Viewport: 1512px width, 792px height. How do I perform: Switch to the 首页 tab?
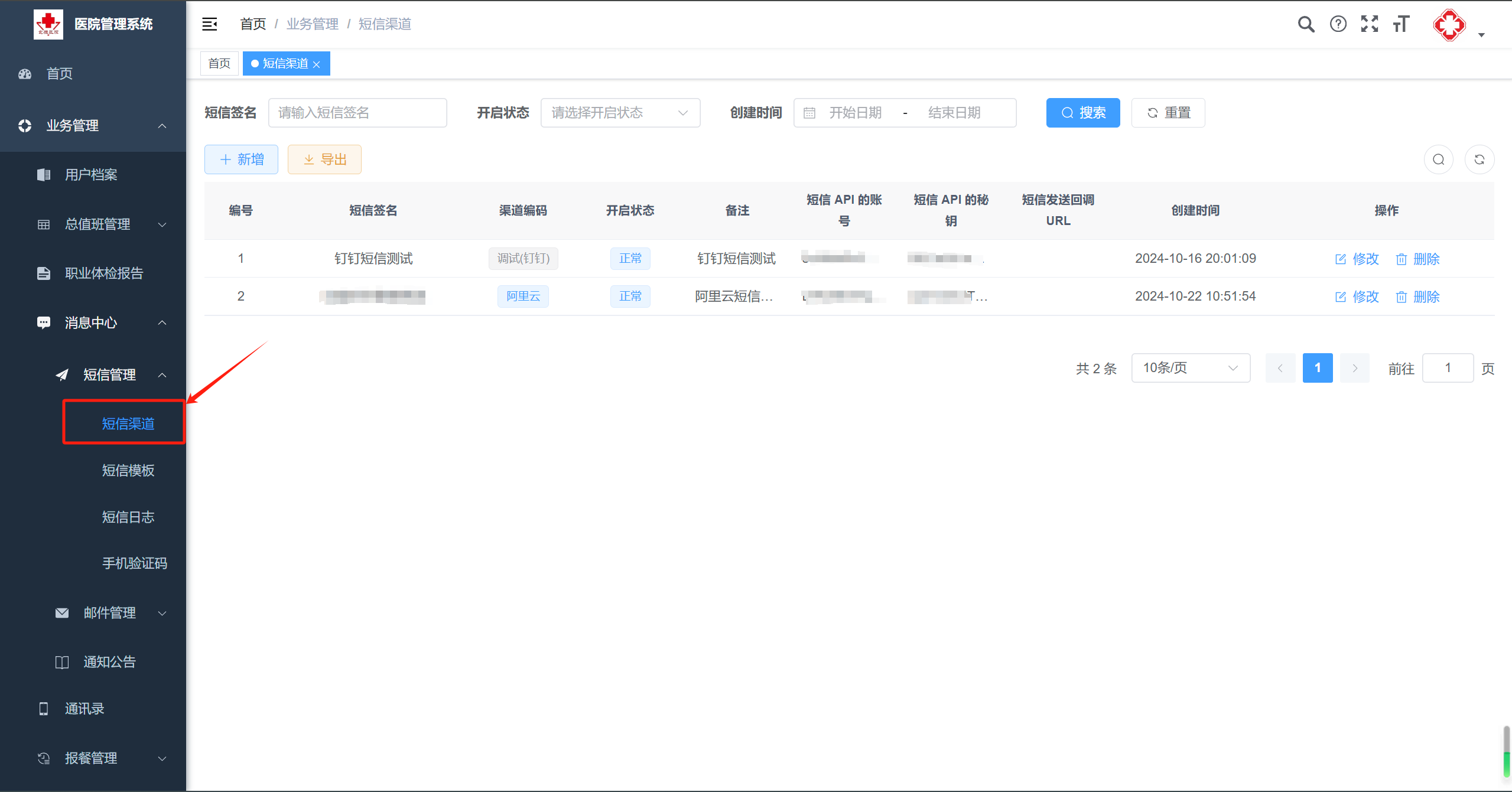click(x=219, y=63)
